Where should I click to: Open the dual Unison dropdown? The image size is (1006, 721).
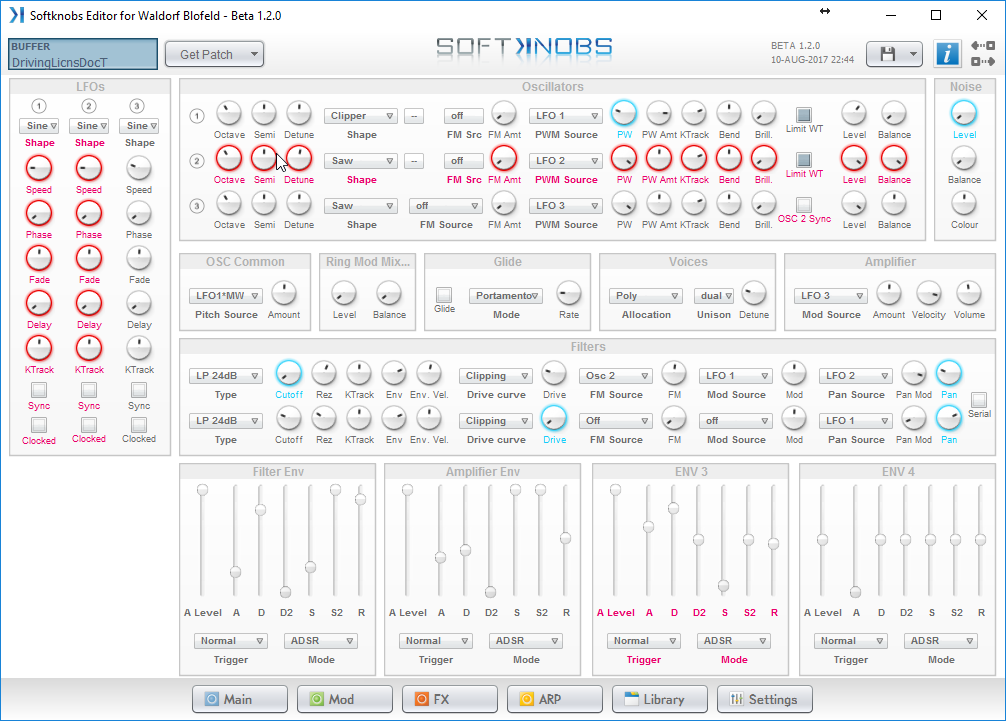tap(713, 296)
